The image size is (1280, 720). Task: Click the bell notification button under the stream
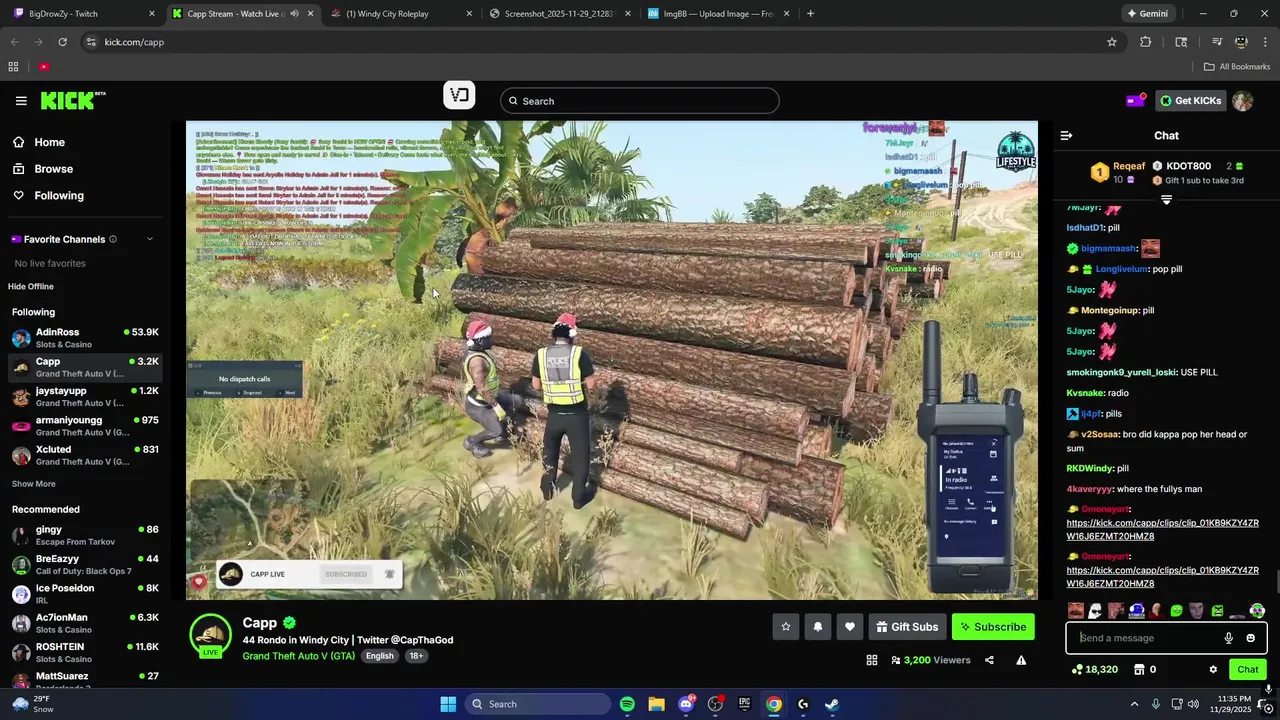click(x=818, y=627)
